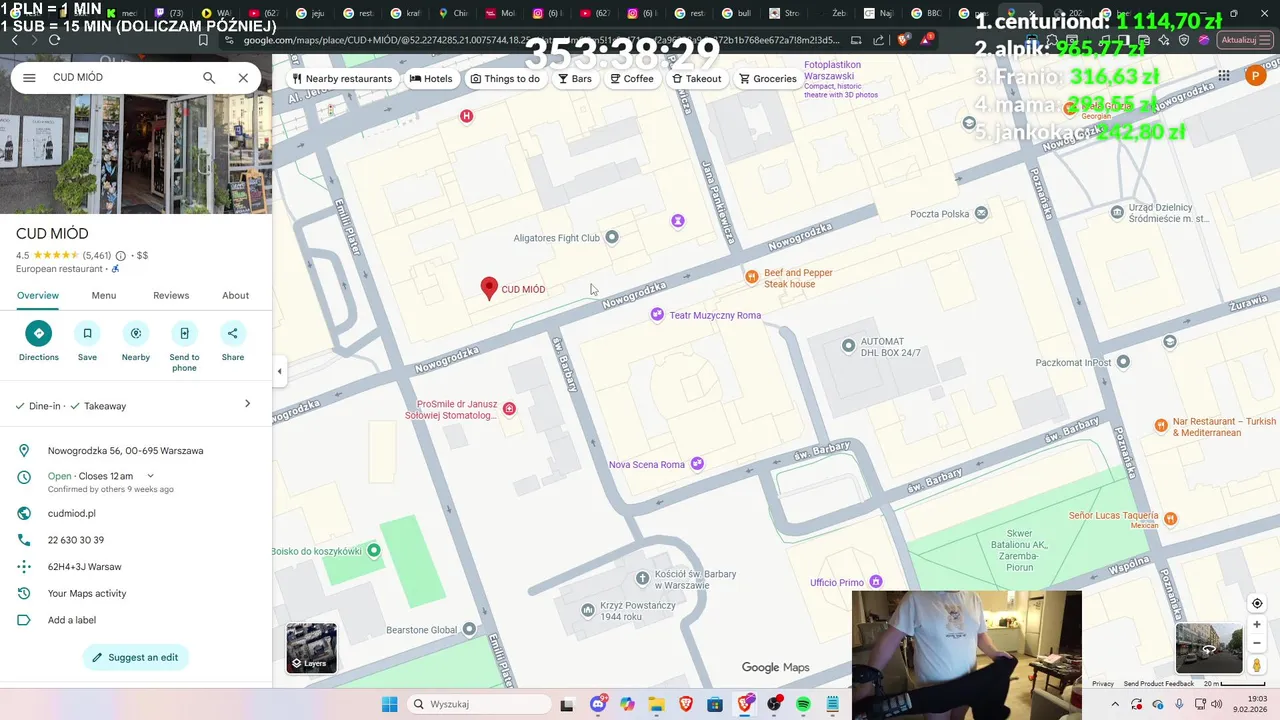Image resolution: width=1280 pixels, height=720 pixels.
Task: Click Señor Lucas Taqueria marker
Action: [x=1171, y=518]
